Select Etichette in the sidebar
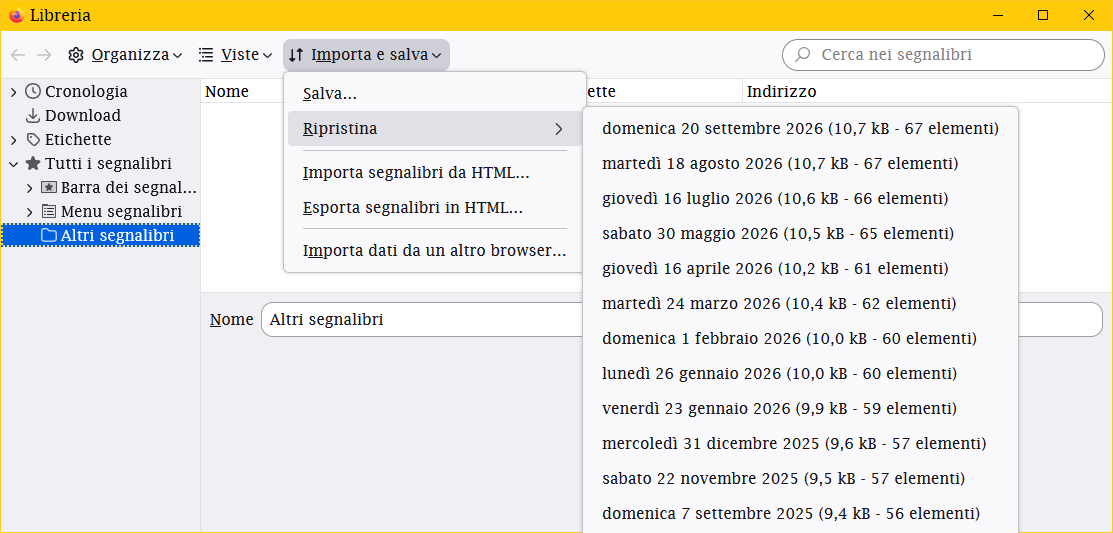Image resolution: width=1113 pixels, height=533 pixels. pyautogui.click(x=78, y=140)
